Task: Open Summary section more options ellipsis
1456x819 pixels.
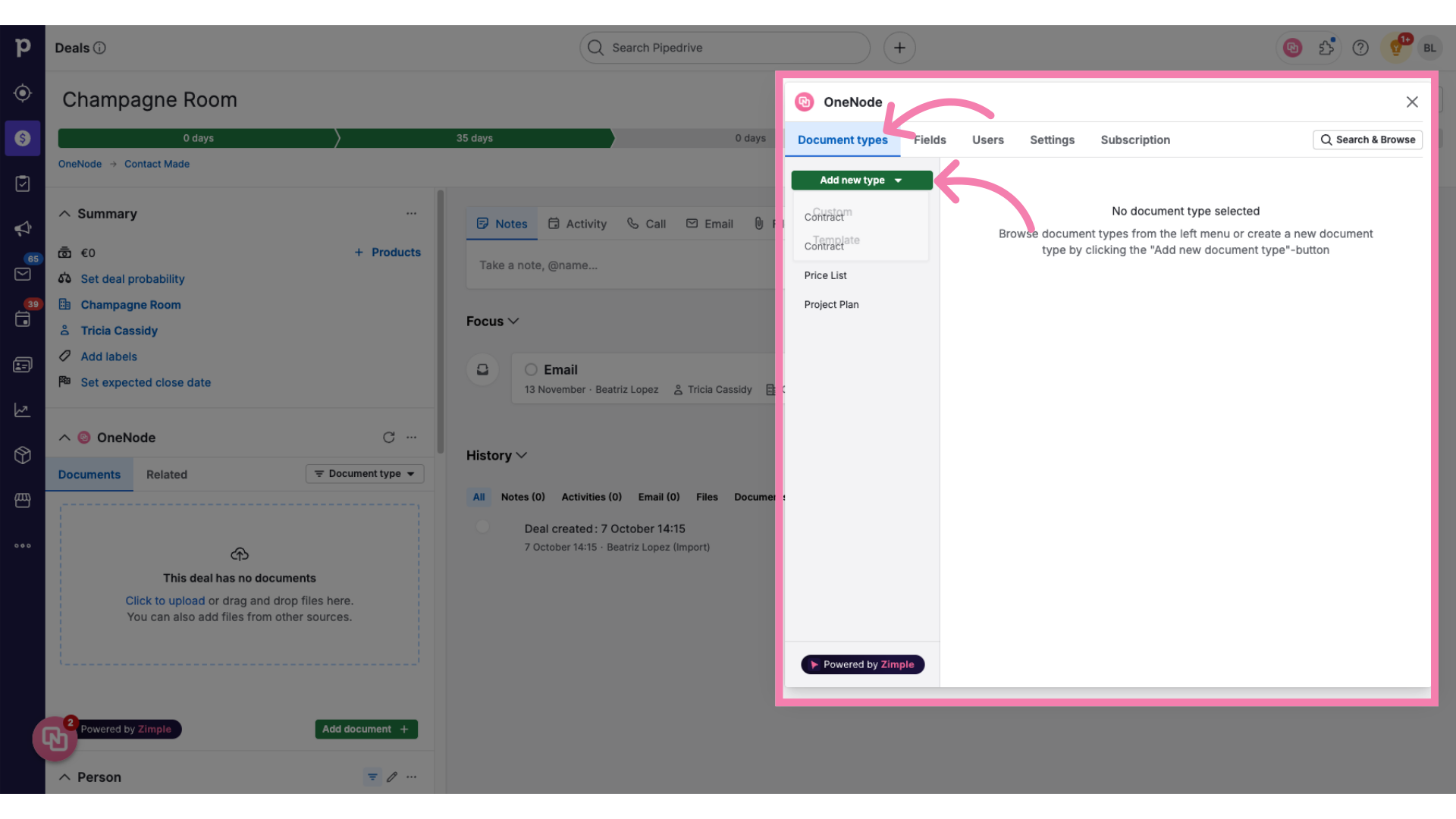Action: (x=412, y=214)
